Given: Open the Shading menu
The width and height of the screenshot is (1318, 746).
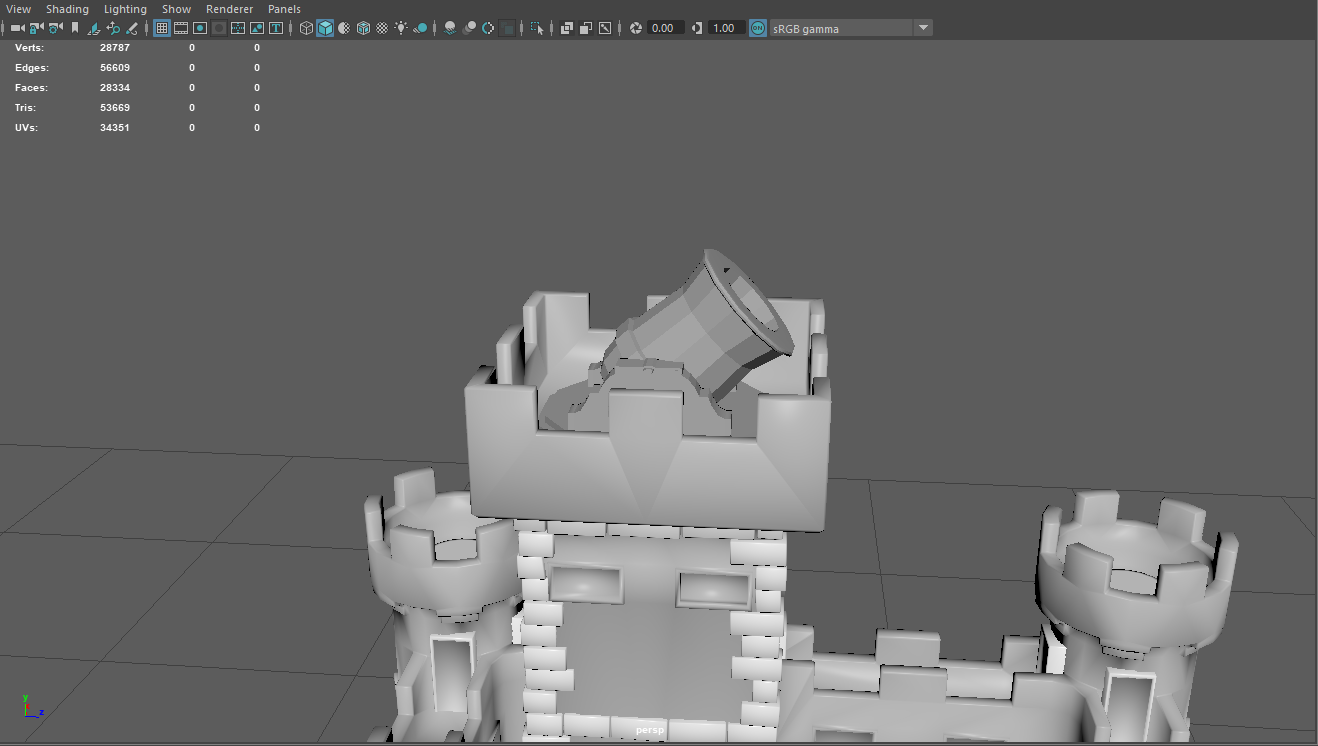Looking at the screenshot, I should (x=67, y=9).
